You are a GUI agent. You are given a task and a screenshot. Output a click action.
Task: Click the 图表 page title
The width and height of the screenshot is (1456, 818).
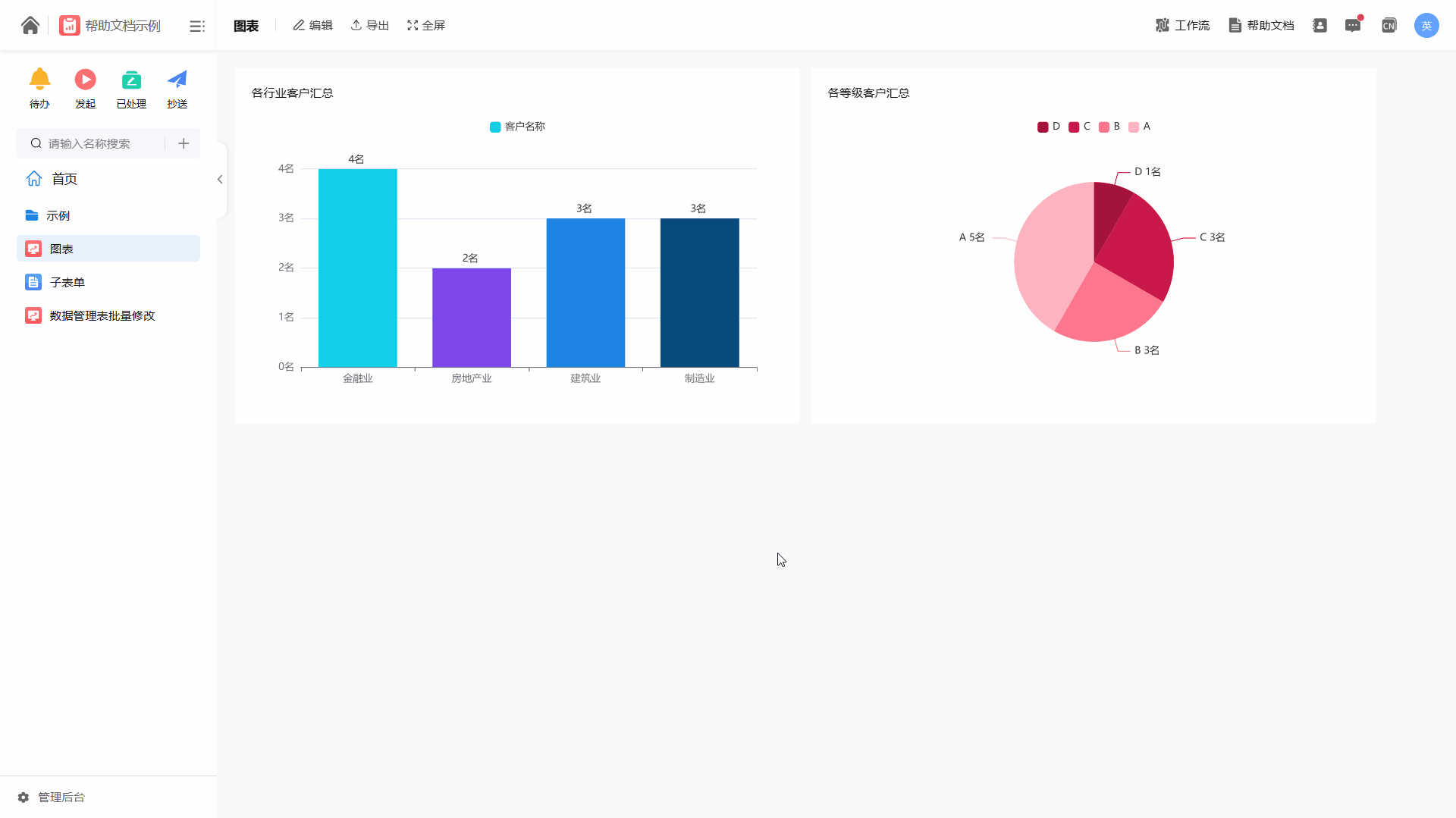246,27
